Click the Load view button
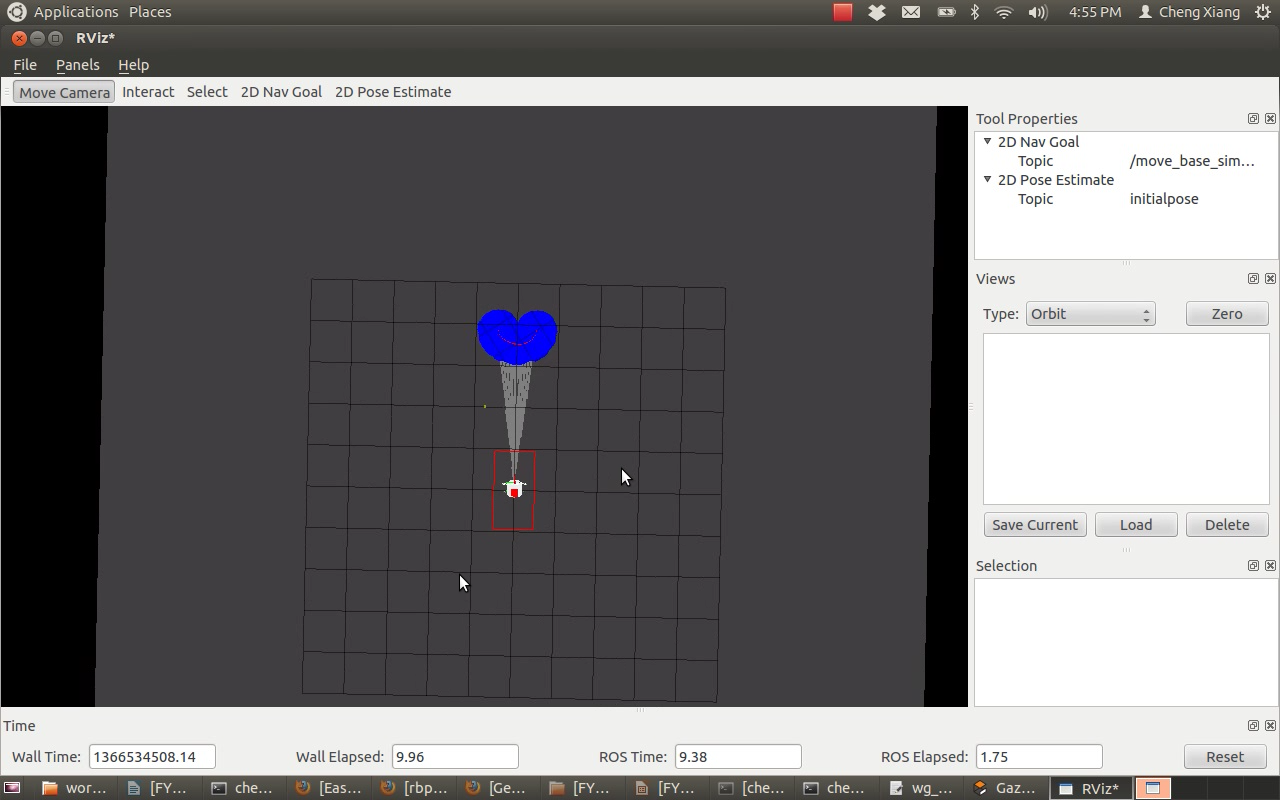This screenshot has height=800, width=1280. coord(1136,524)
